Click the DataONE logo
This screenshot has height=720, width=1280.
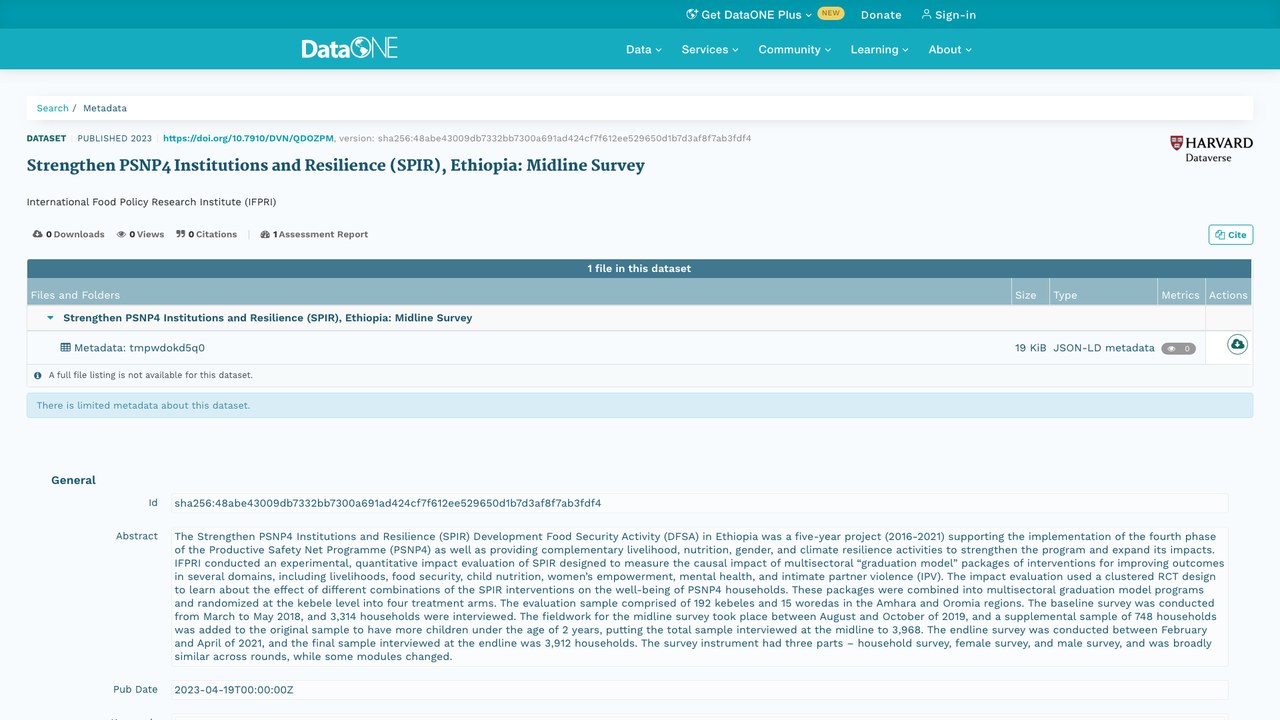[x=349, y=48]
